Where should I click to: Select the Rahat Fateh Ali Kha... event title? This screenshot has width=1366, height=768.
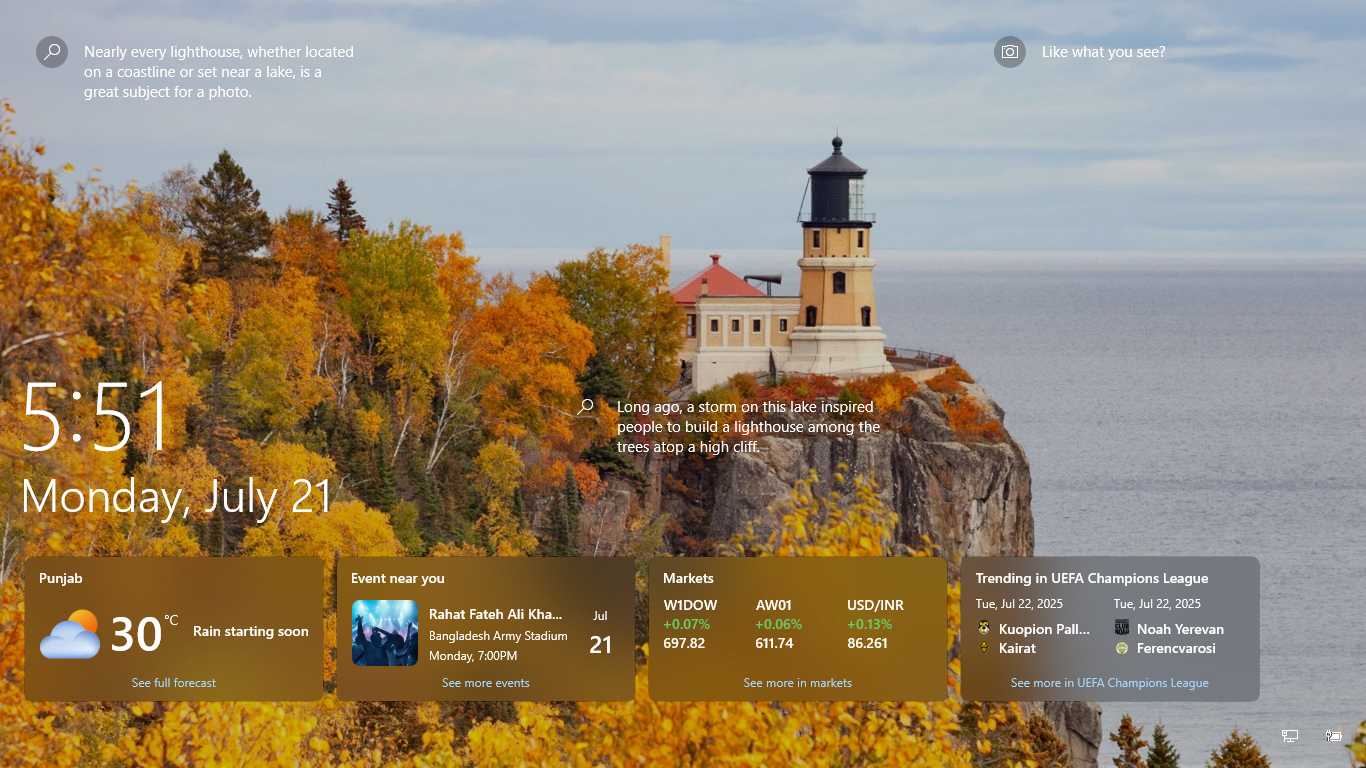coord(496,614)
